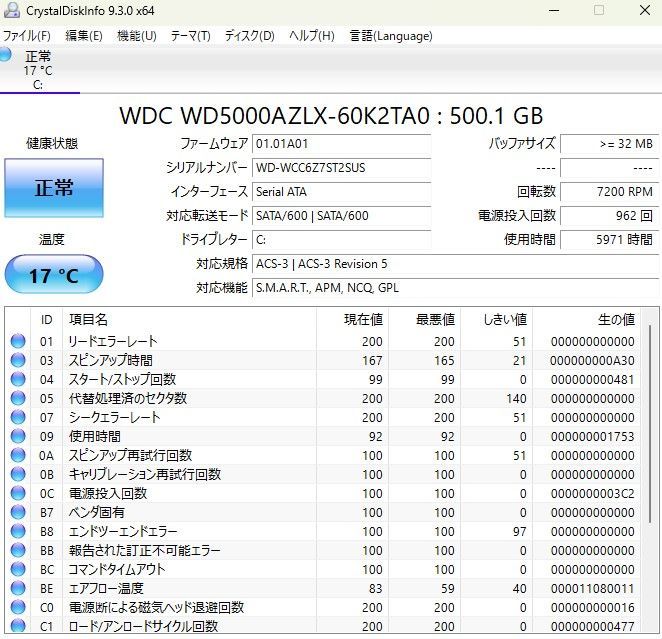Screen dimensions: 662x639
Task: Click the buffer size field >= 32 MB
Action: click(x=610, y=144)
